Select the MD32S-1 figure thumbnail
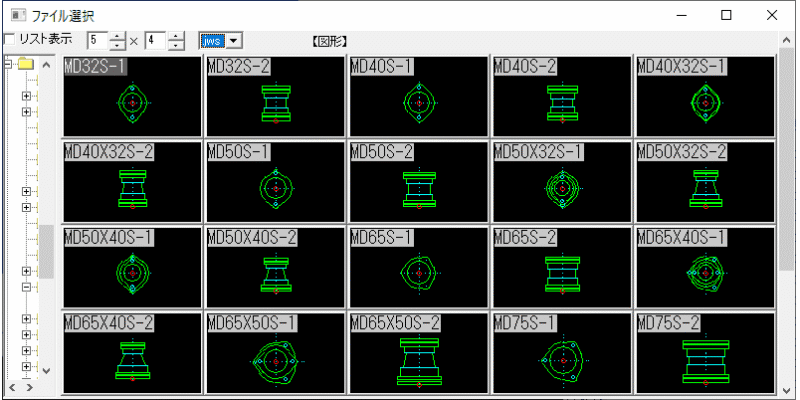The width and height of the screenshot is (800, 400). click(x=132, y=96)
